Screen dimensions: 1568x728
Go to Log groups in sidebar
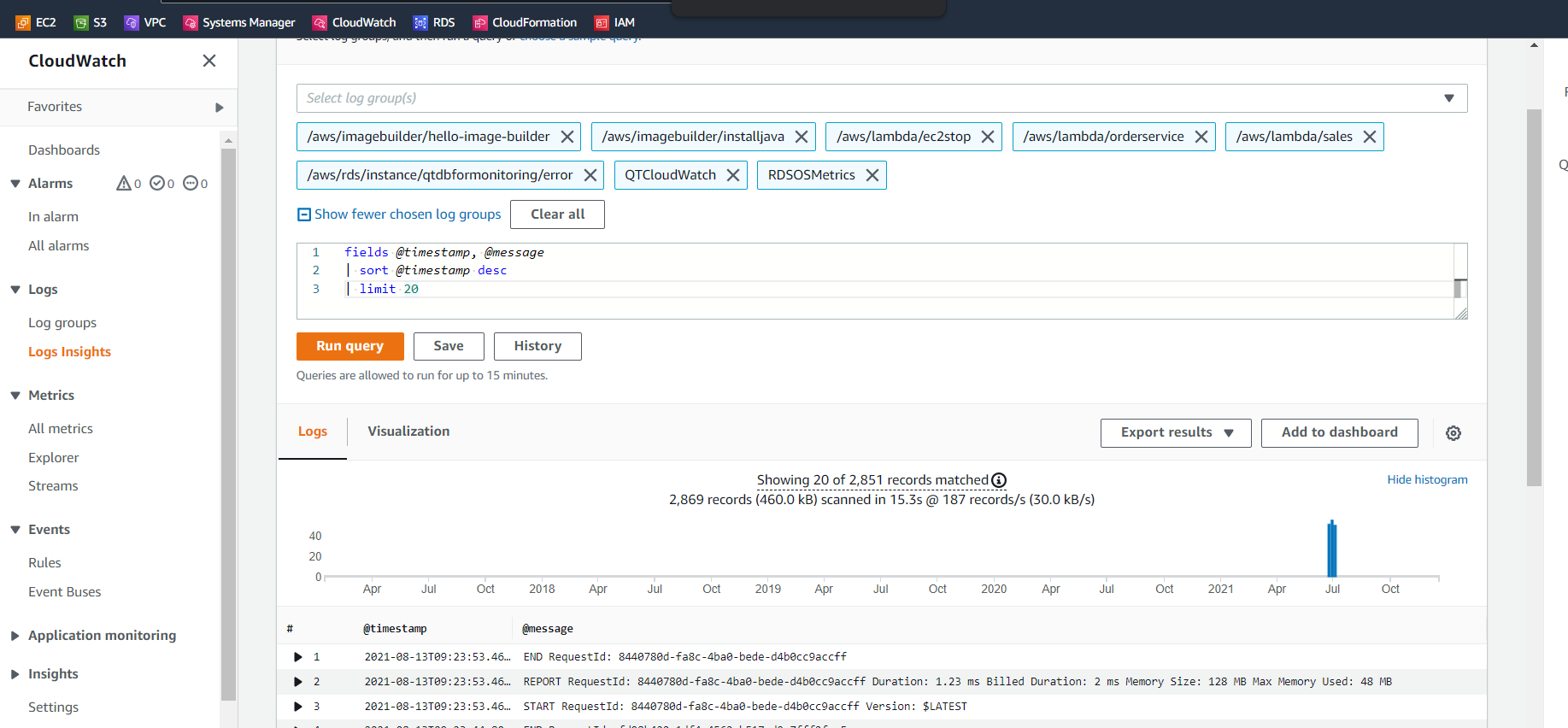point(62,323)
